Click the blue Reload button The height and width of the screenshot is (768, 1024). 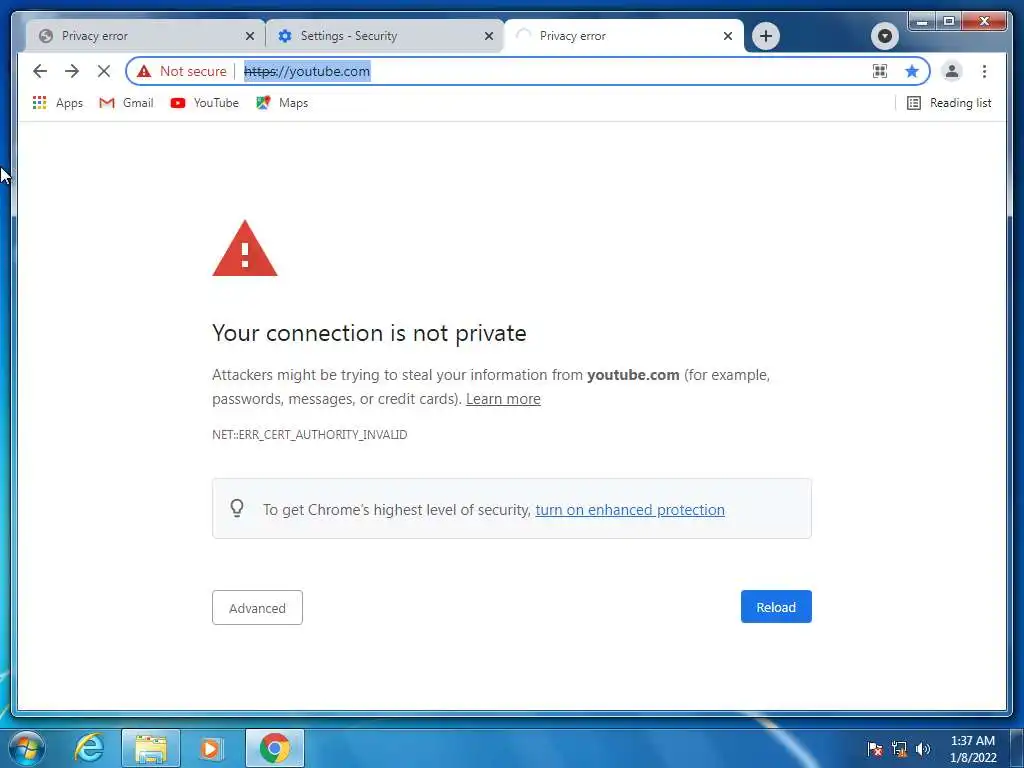776,607
